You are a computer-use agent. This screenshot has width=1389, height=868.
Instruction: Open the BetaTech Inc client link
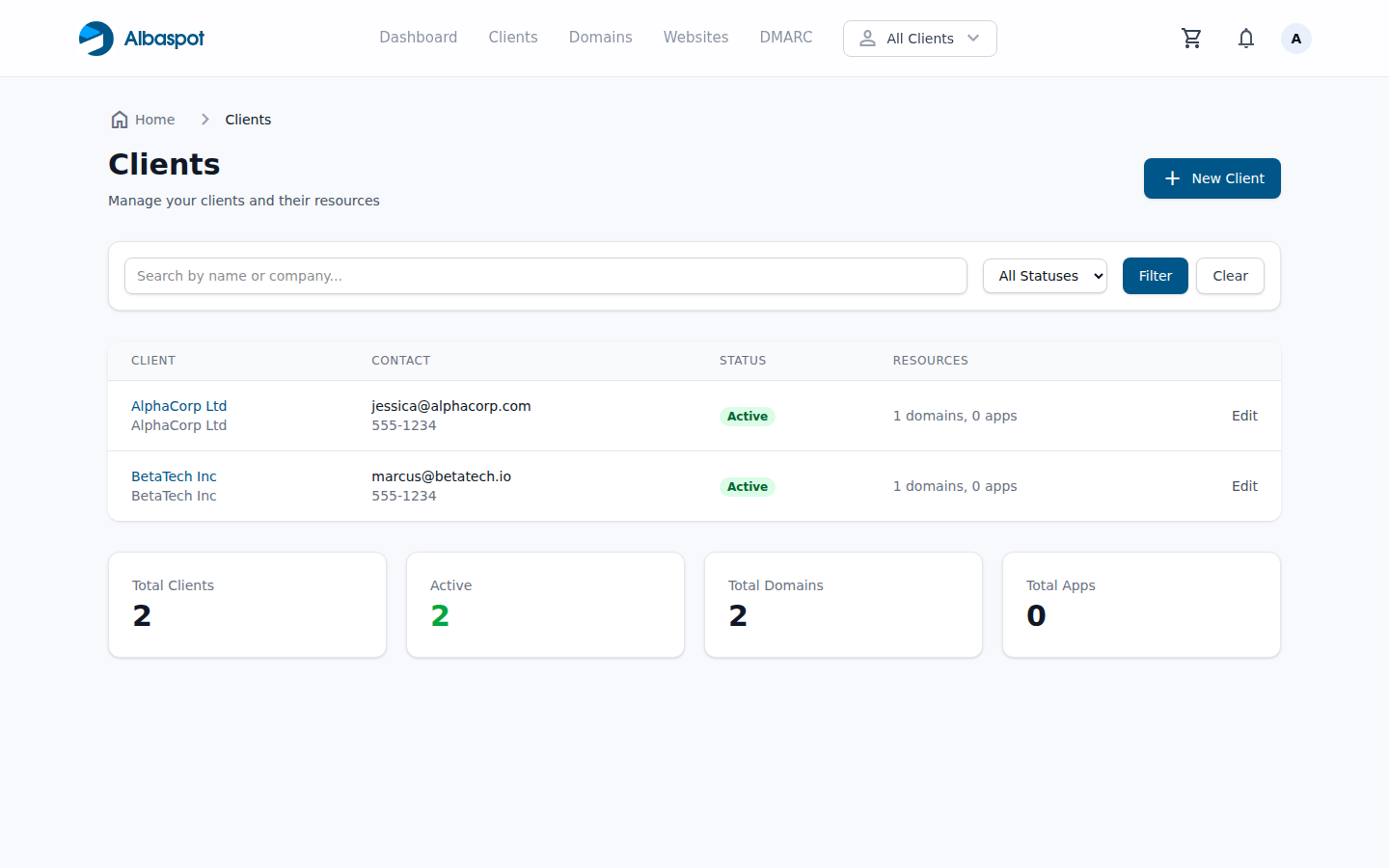coord(174,476)
